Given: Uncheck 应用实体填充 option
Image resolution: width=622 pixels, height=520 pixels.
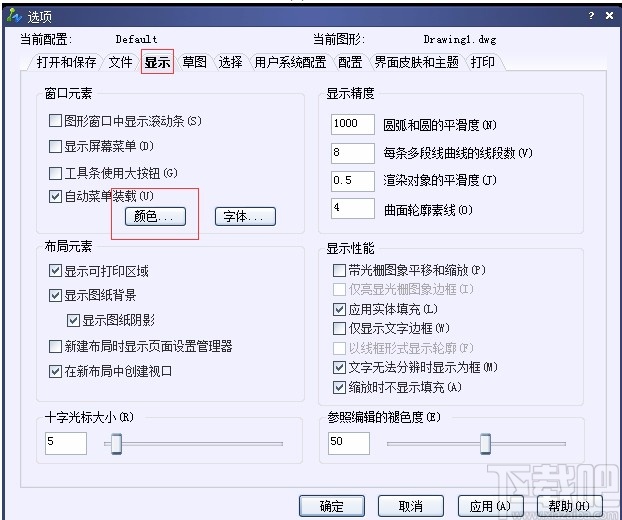Looking at the screenshot, I should tap(339, 309).
